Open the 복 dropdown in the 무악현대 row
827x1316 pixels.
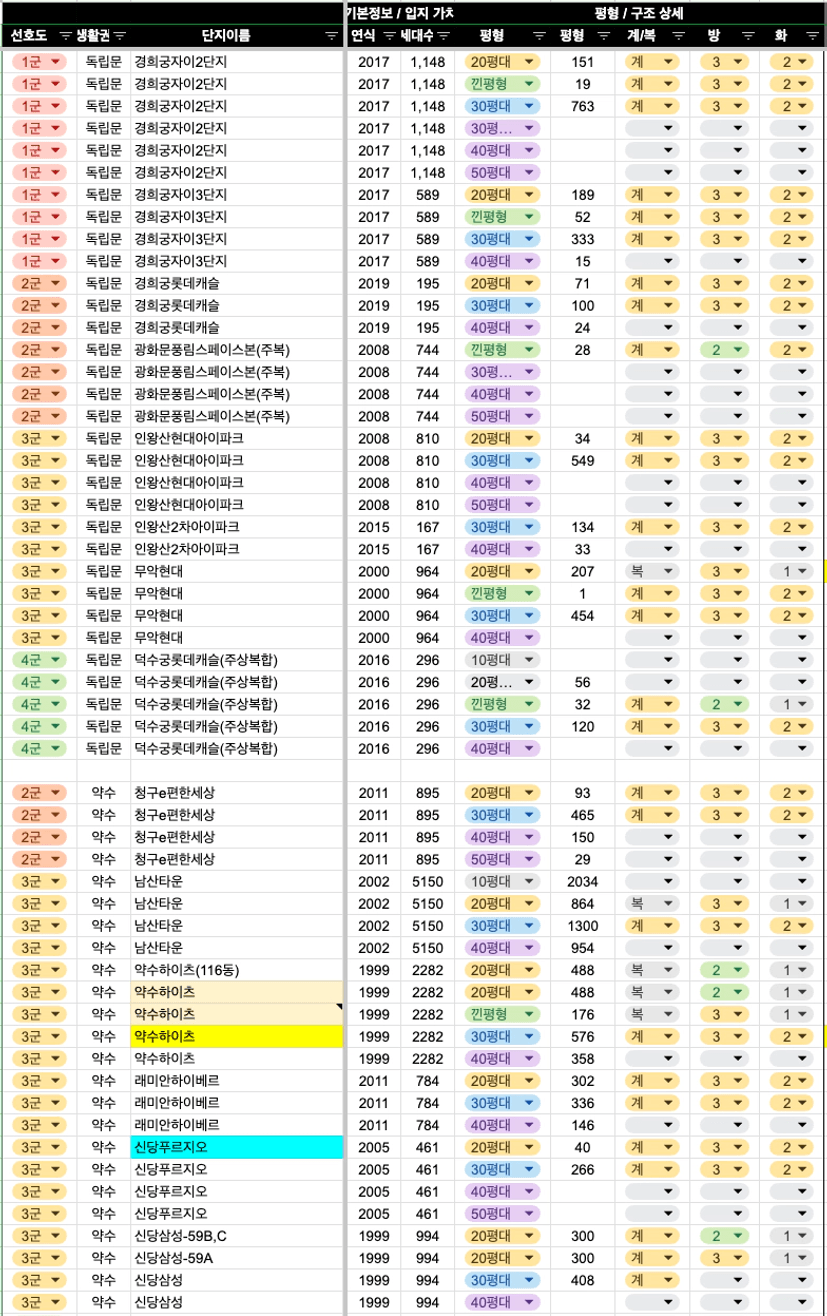point(651,571)
